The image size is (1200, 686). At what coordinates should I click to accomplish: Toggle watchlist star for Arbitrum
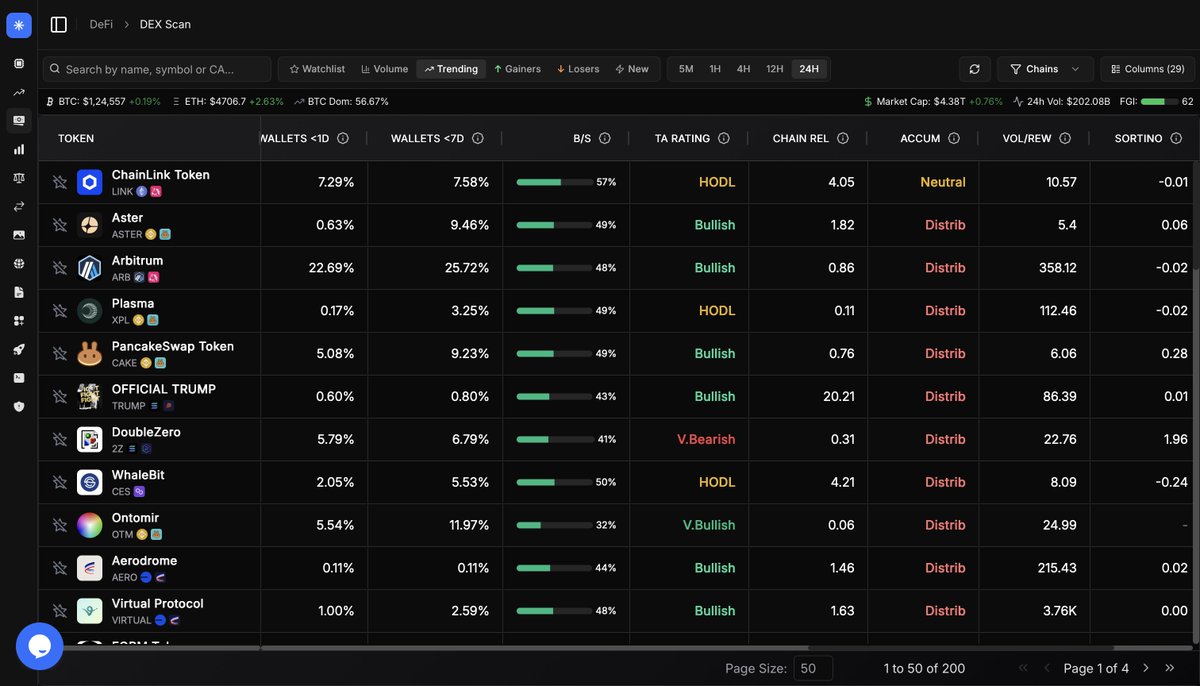pyautogui.click(x=59, y=268)
